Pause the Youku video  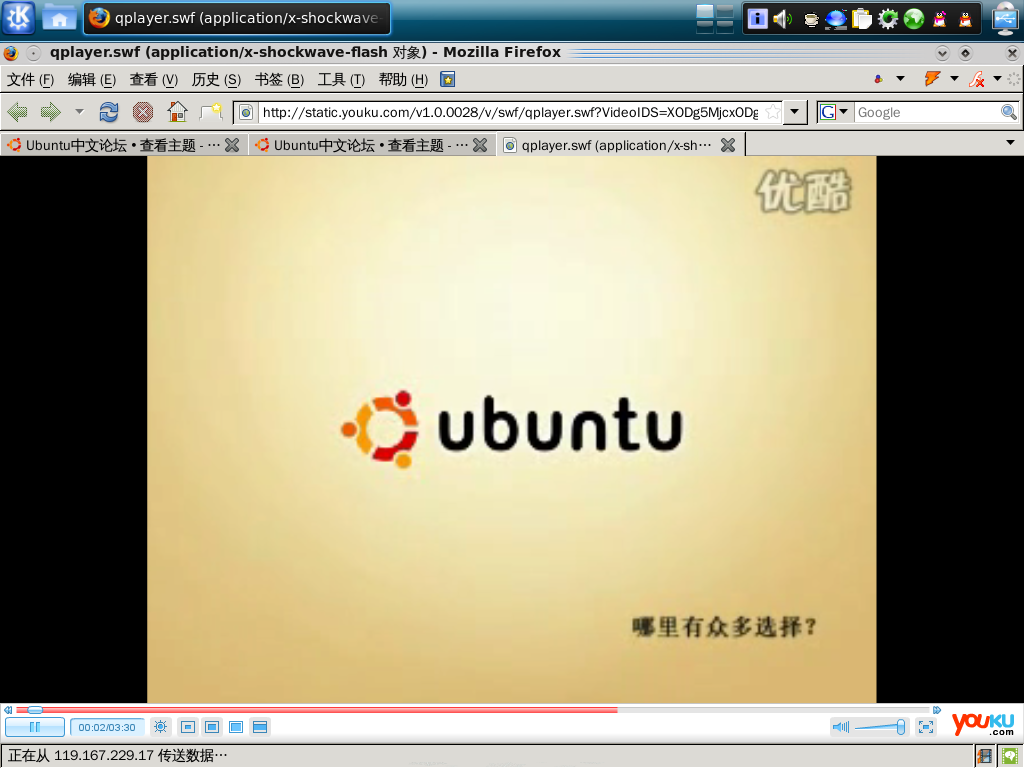35,727
